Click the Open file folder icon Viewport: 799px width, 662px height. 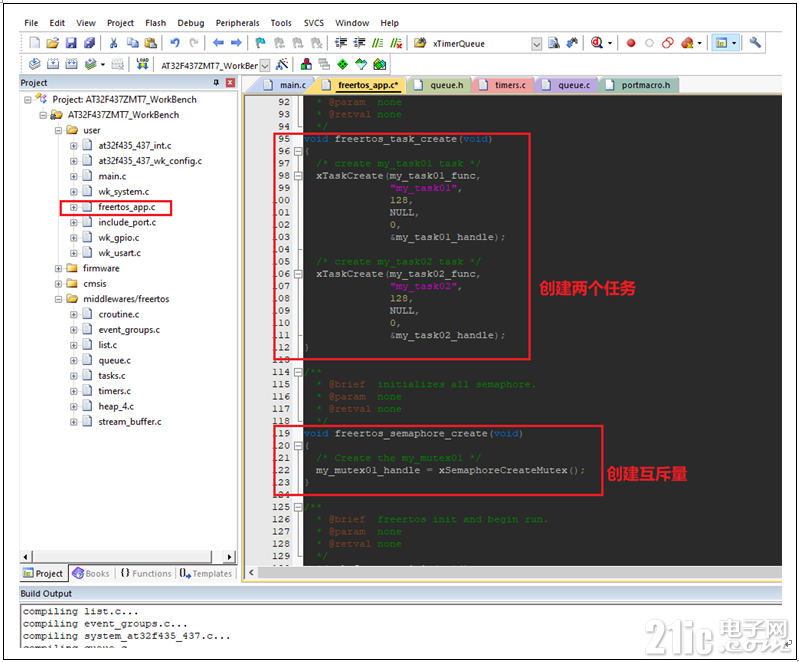[52, 43]
